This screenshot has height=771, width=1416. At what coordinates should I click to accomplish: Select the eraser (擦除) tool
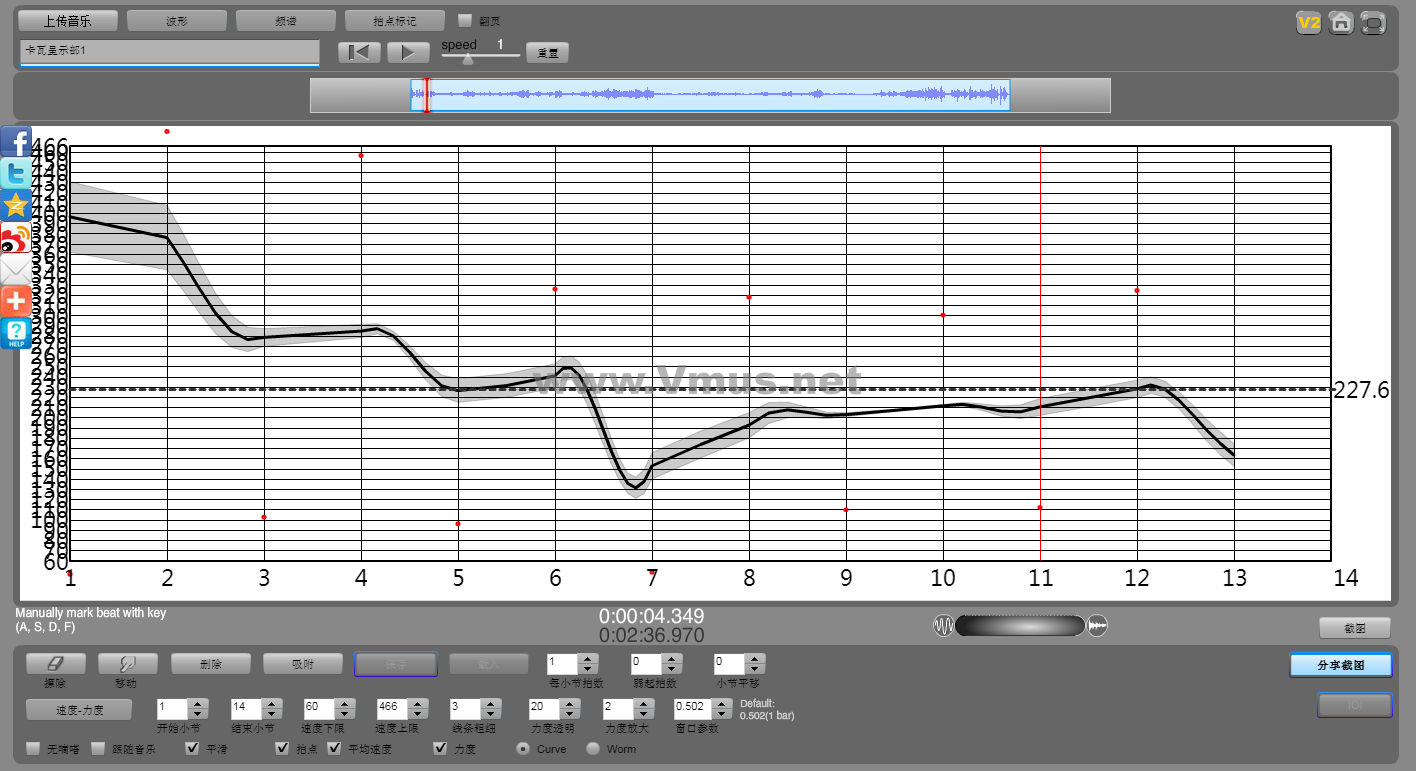pos(55,663)
